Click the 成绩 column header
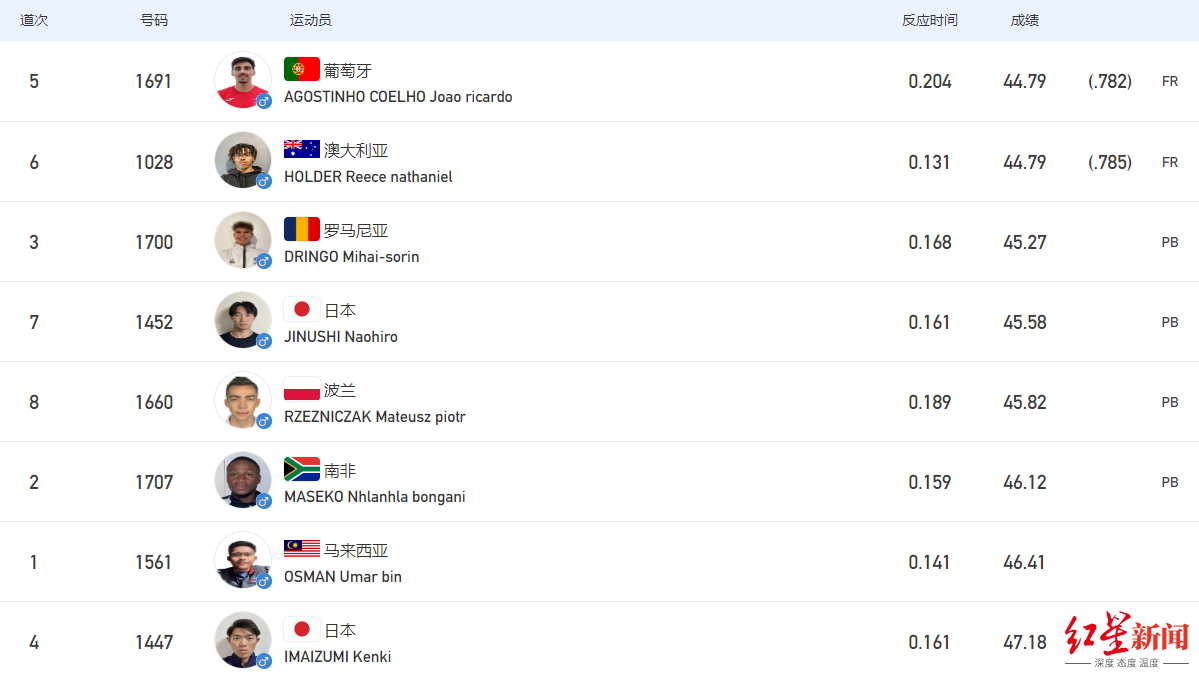 point(1024,20)
